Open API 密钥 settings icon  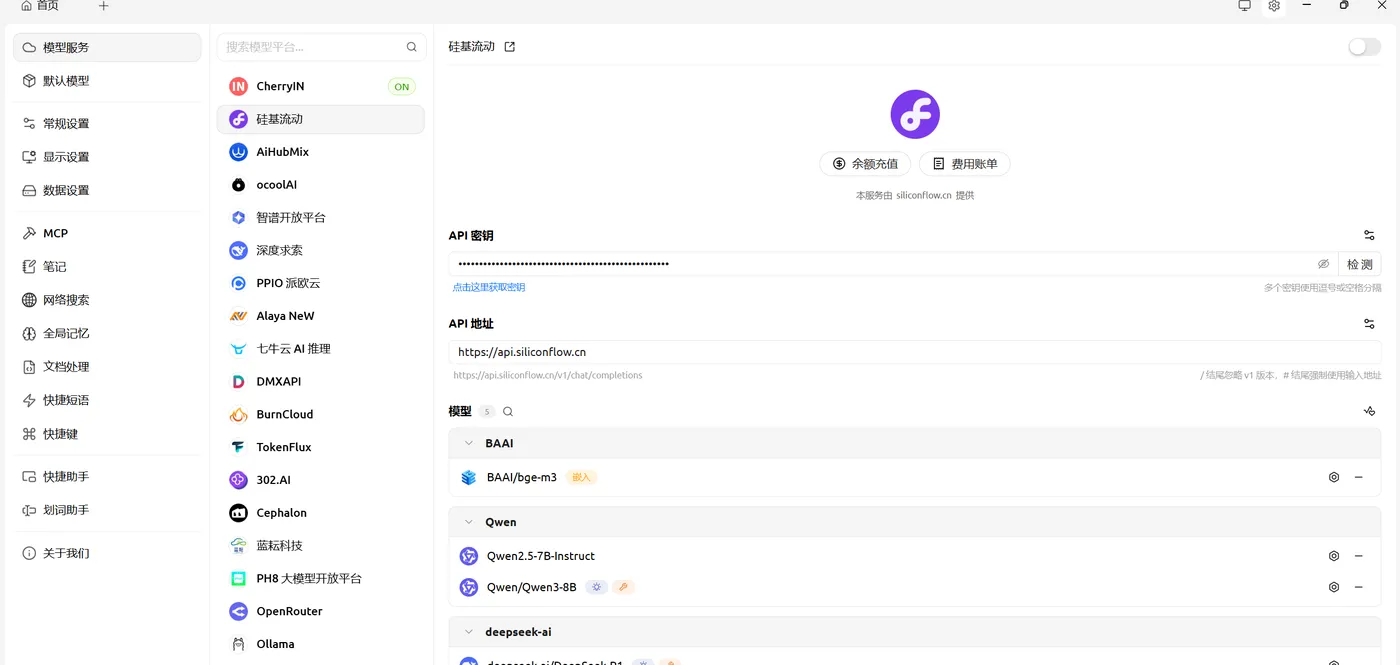tap(1369, 236)
